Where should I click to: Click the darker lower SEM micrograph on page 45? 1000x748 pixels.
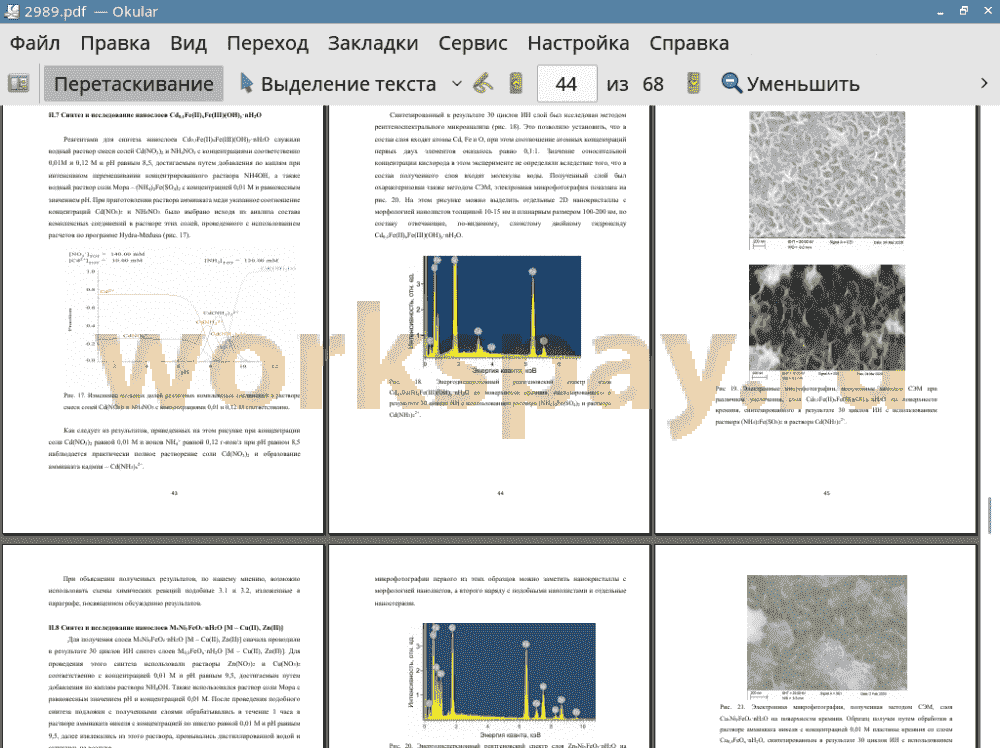tap(827, 320)
